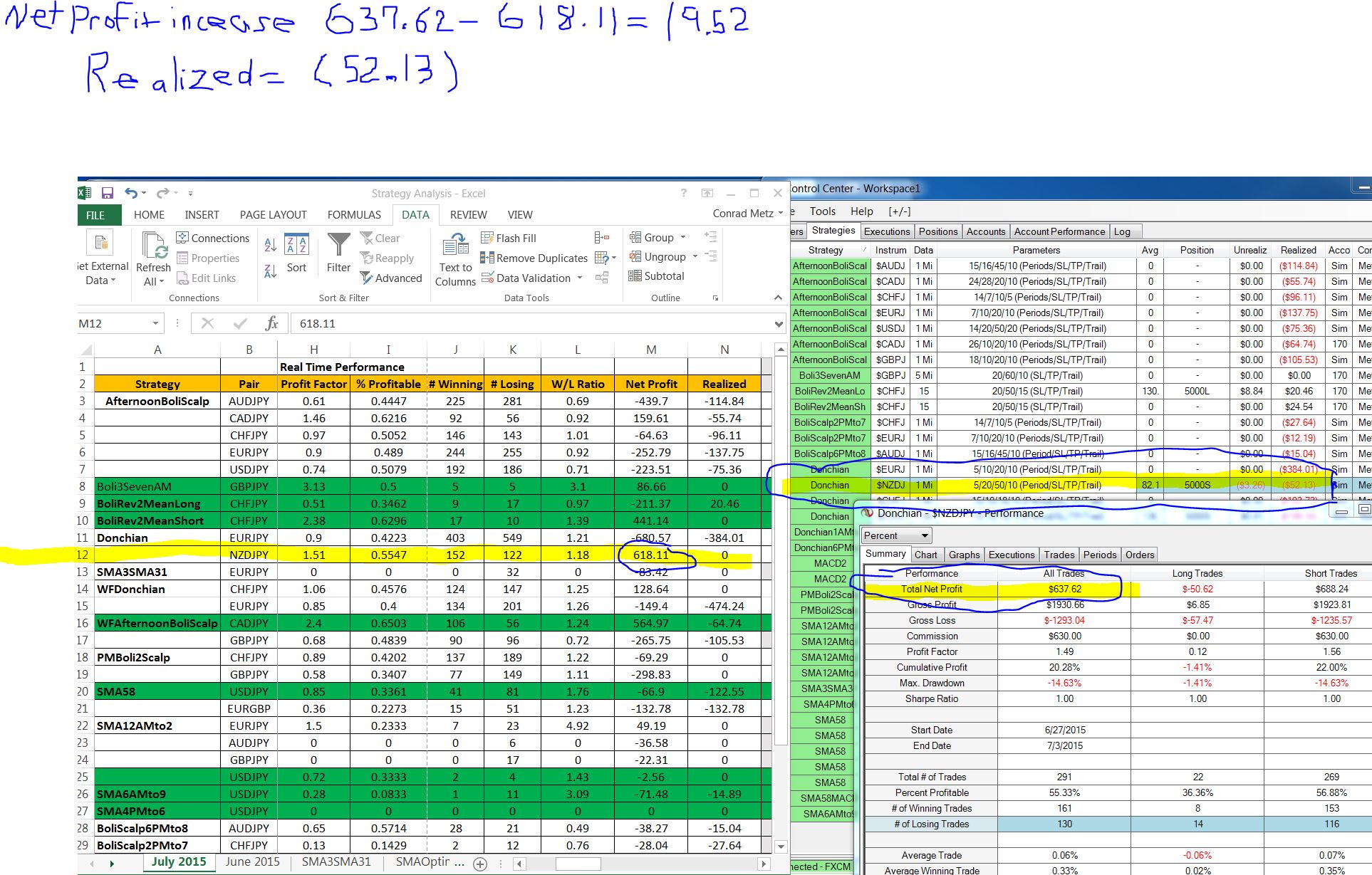This screenshot has height=875, width=1372.
Task: Open the FORMULAS ribbon tab
Action: [x=354, y=214]
